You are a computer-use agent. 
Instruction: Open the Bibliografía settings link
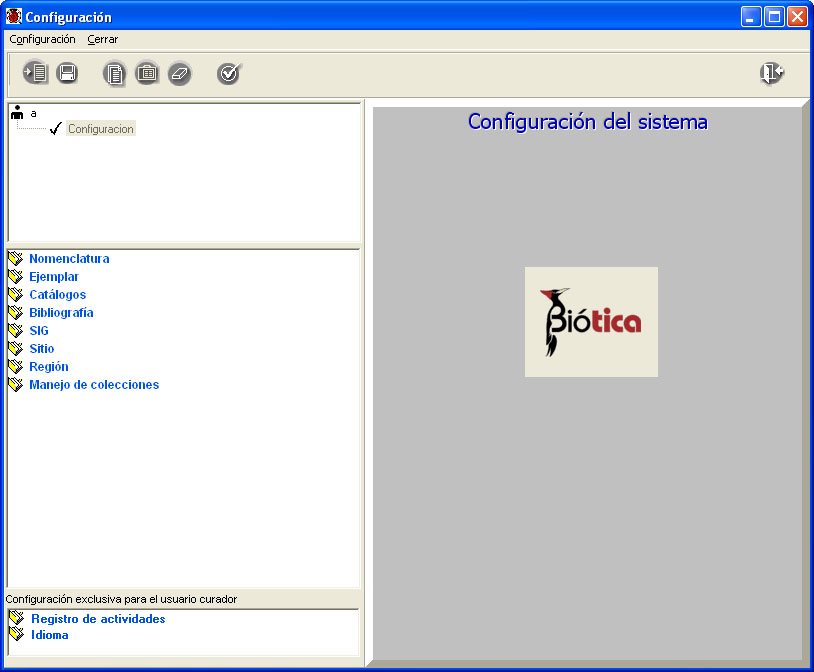(x=61, y=313)
